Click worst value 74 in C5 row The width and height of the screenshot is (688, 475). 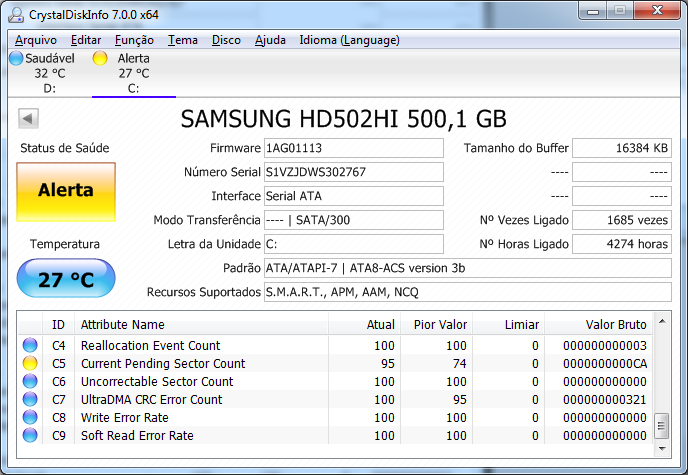coord(460,364)
